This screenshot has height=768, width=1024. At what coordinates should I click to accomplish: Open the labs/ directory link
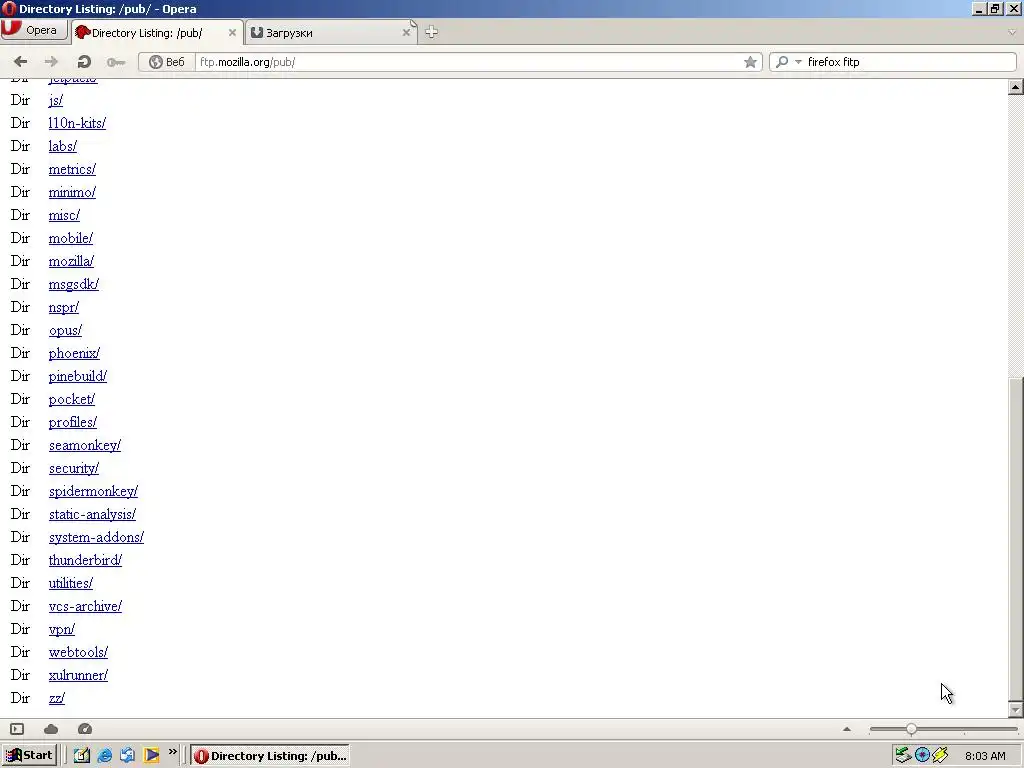63,146
